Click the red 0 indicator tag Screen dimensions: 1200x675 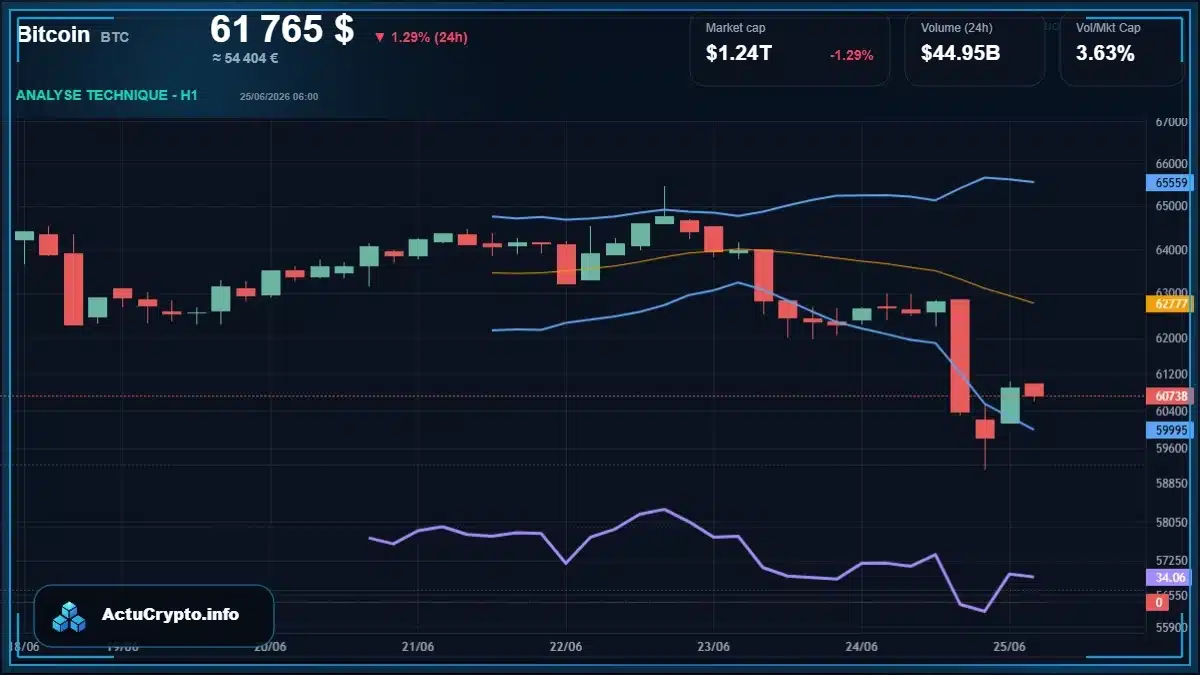pos(1158,602)
